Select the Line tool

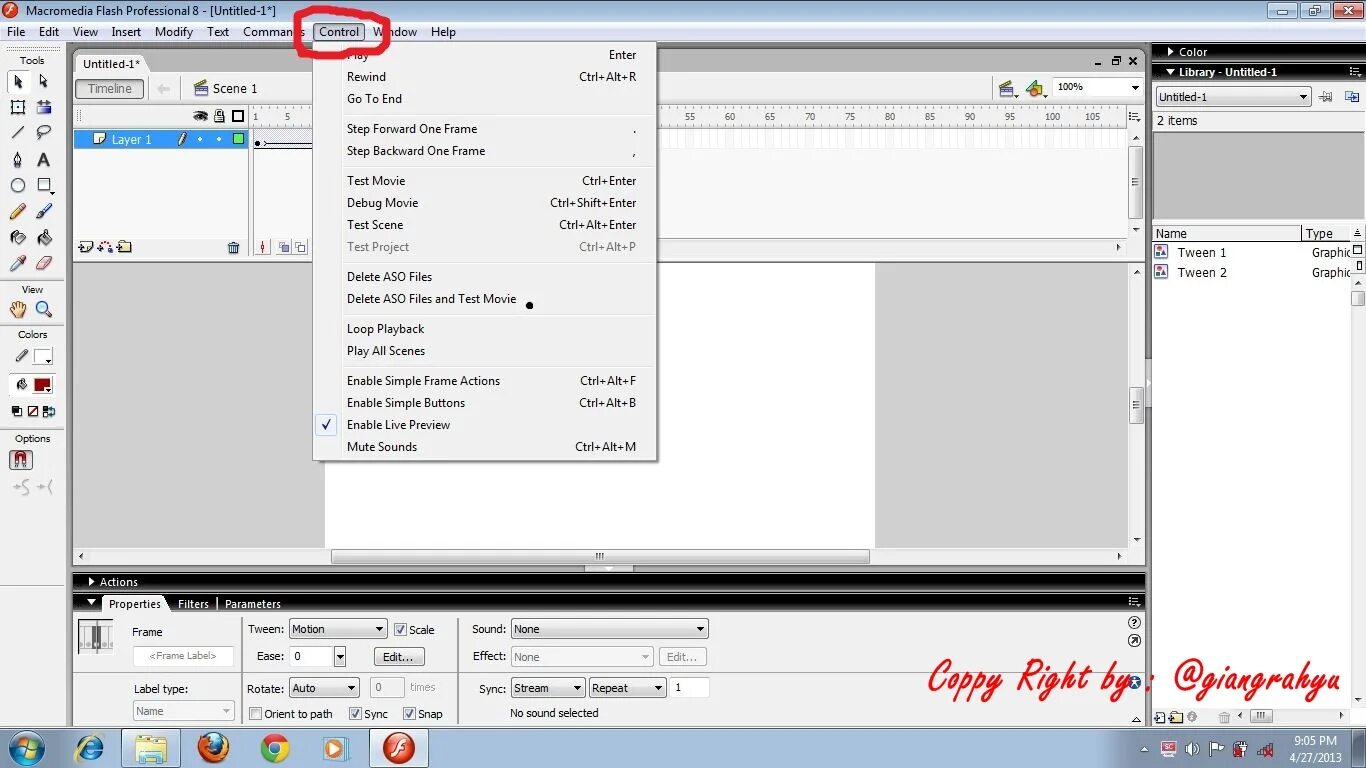tap(18, 133)
